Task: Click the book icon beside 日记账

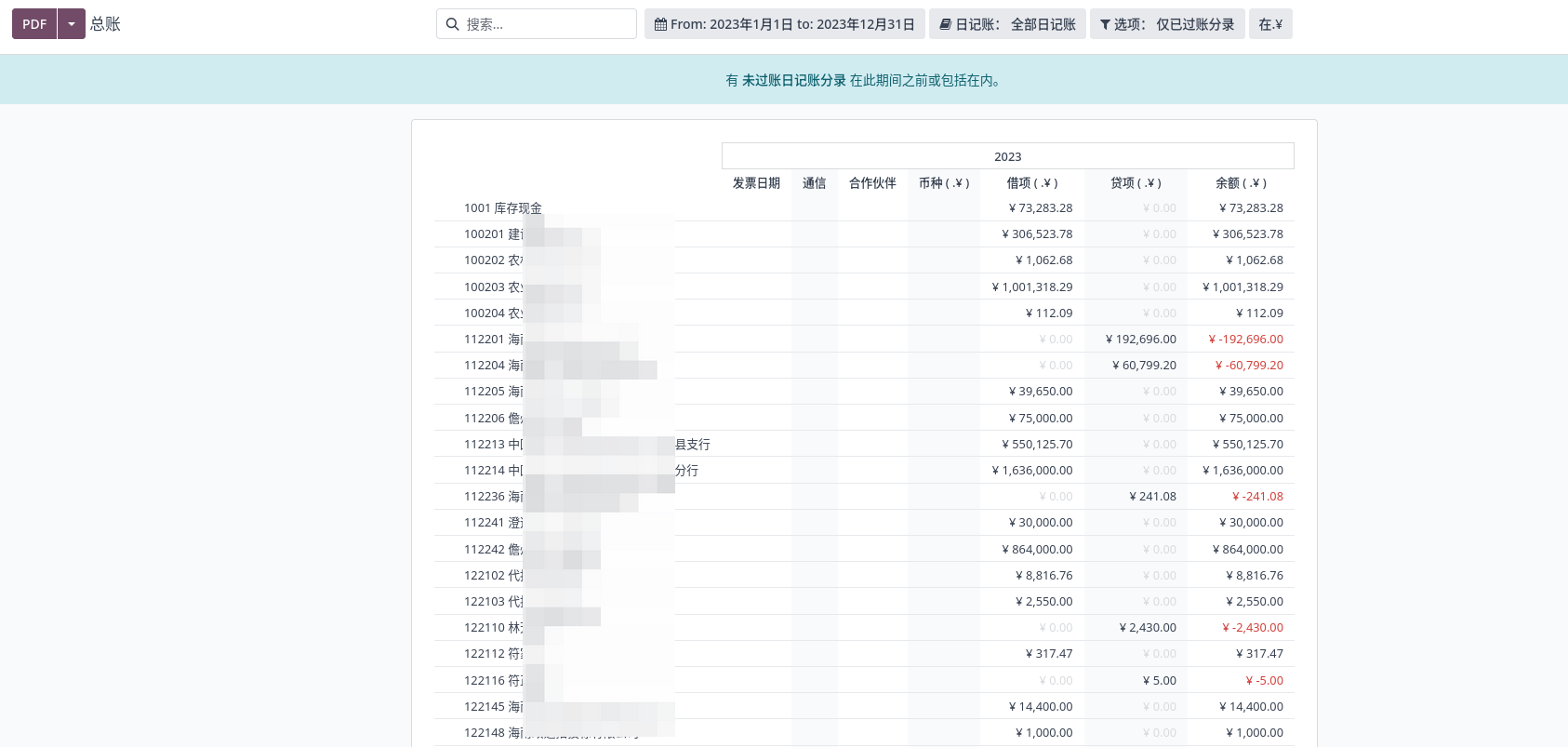Action: click(945, 24)
